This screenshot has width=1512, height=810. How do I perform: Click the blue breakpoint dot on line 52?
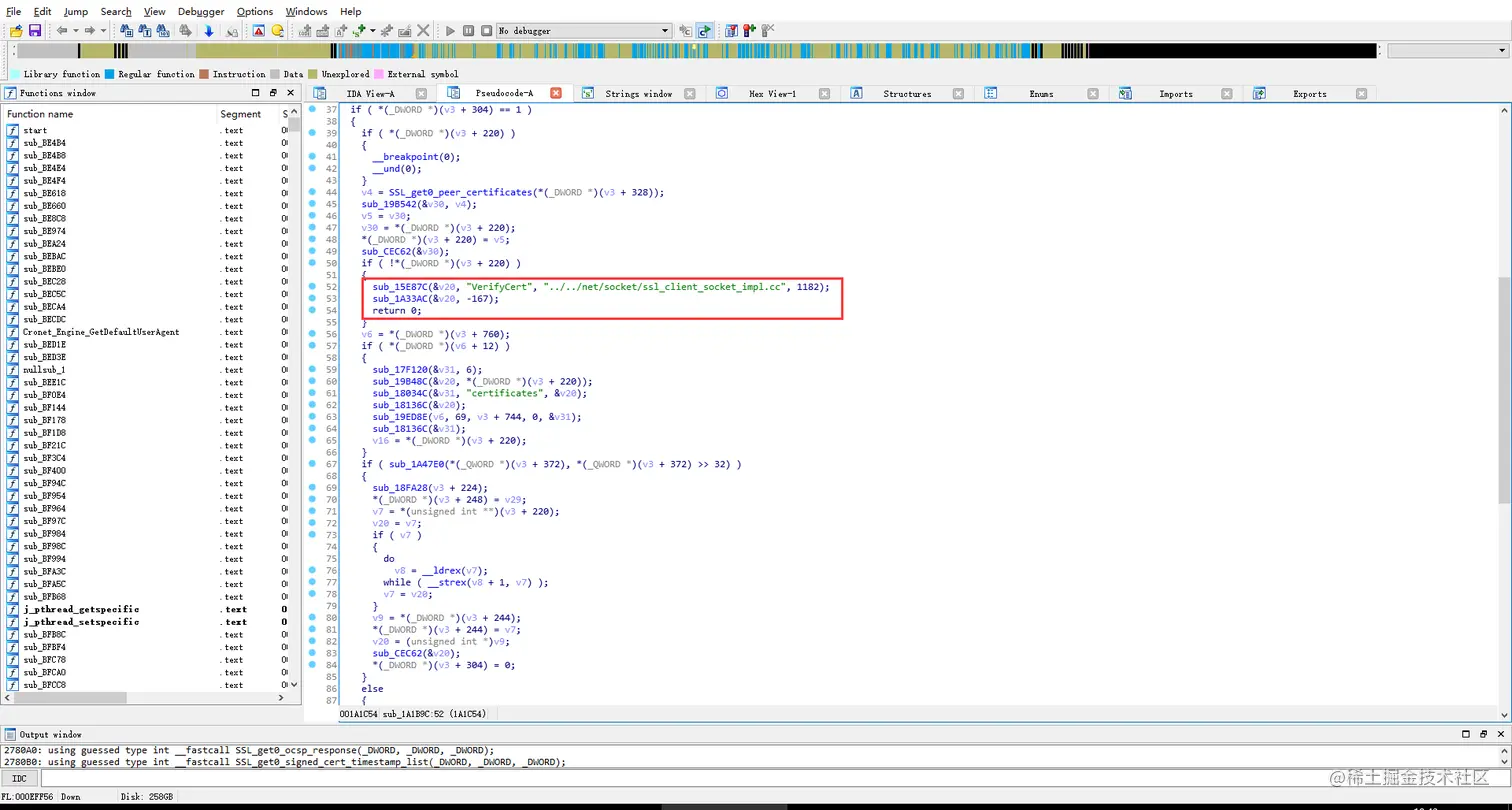[312, 286]
